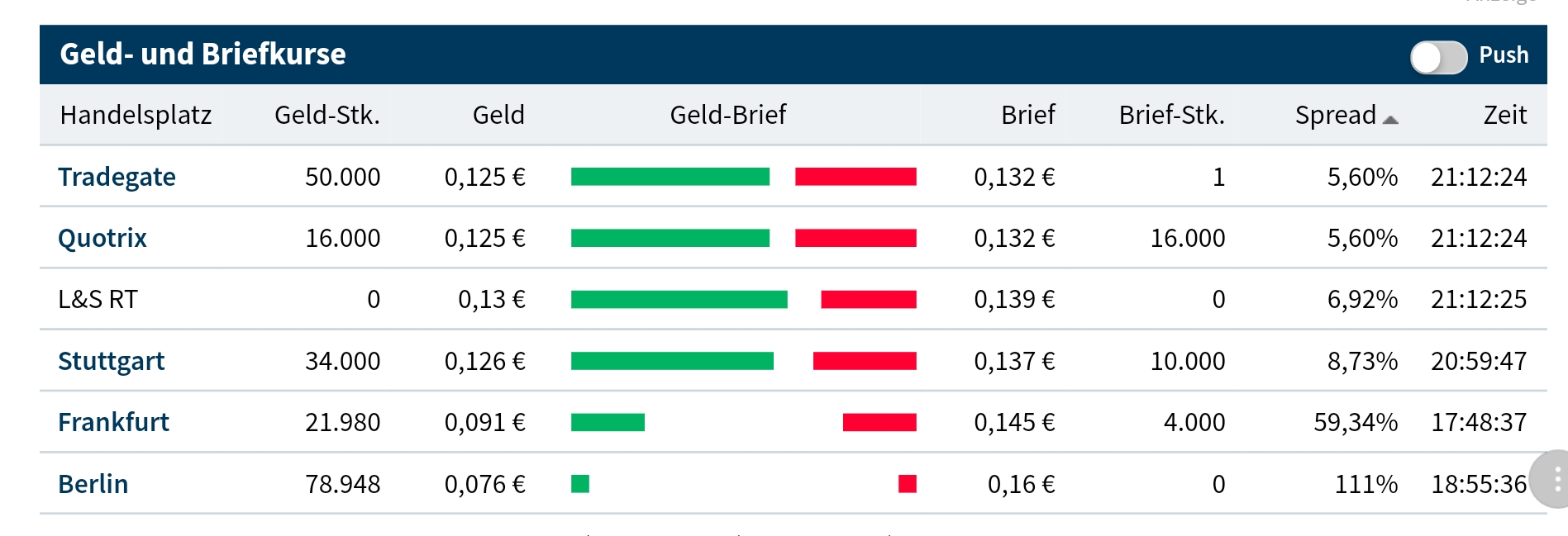The width and height of the screenshot is (1568, 536).
Task: Sort table by Handelsplatz column
Action: (x=136, y=115)
